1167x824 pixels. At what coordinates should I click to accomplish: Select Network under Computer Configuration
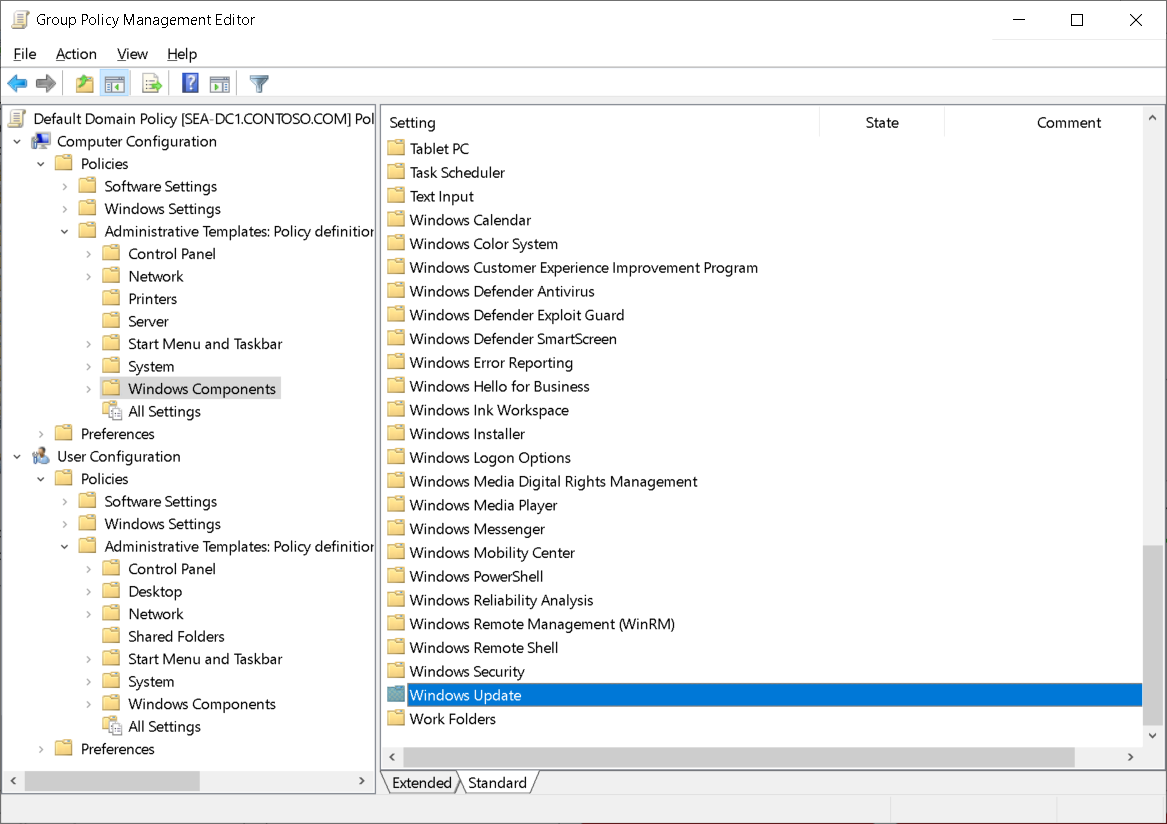pyautogui.click(x=156, y=276)
